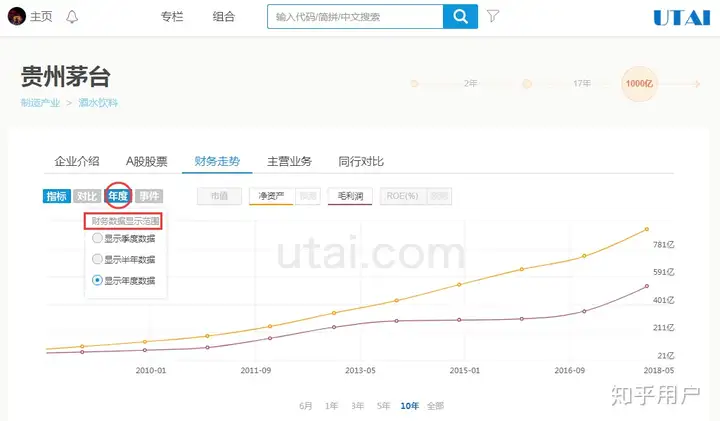
Task: Click the 591亿 axis label
Action: coord(664,272)
